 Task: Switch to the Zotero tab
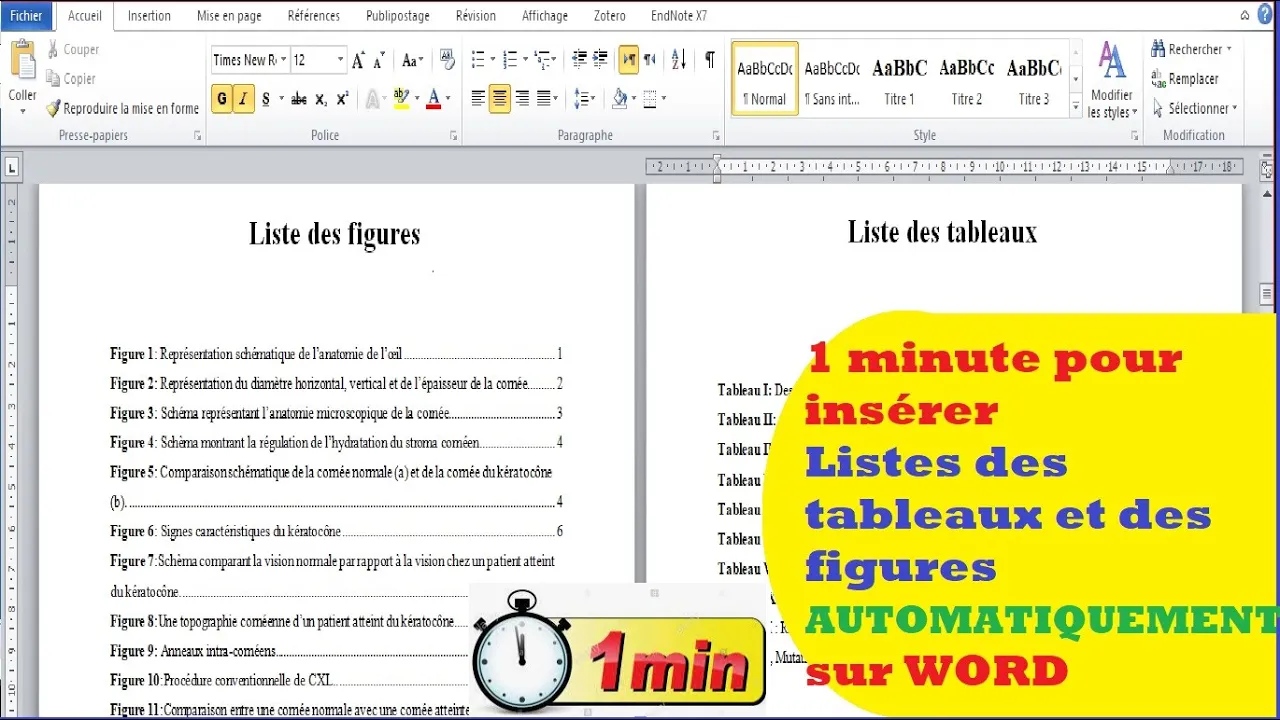(x=609, y=15)
